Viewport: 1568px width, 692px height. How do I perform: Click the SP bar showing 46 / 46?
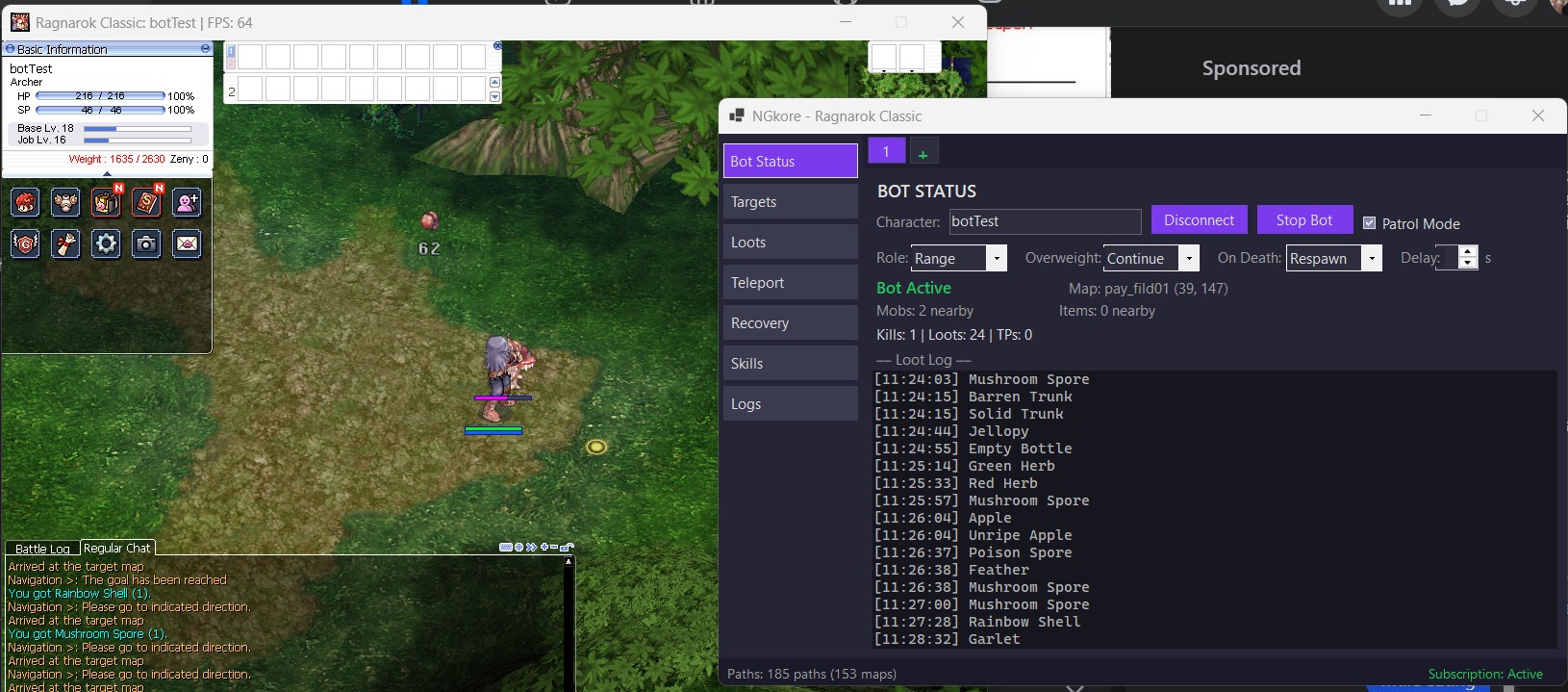[x=100, y=110]
